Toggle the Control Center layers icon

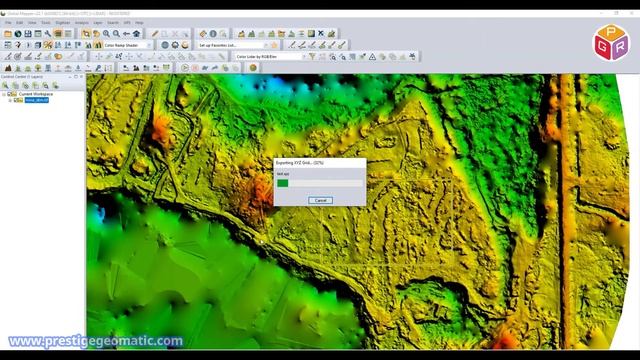pos(58,34)
